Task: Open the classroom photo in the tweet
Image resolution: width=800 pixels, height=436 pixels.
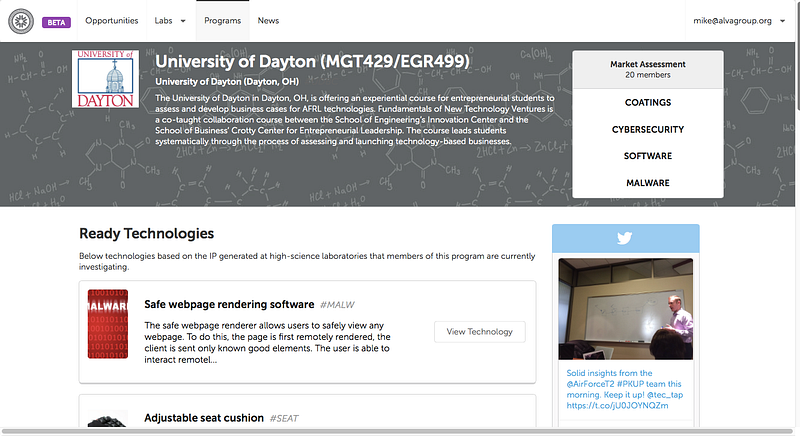Action: tap(626, 309)
